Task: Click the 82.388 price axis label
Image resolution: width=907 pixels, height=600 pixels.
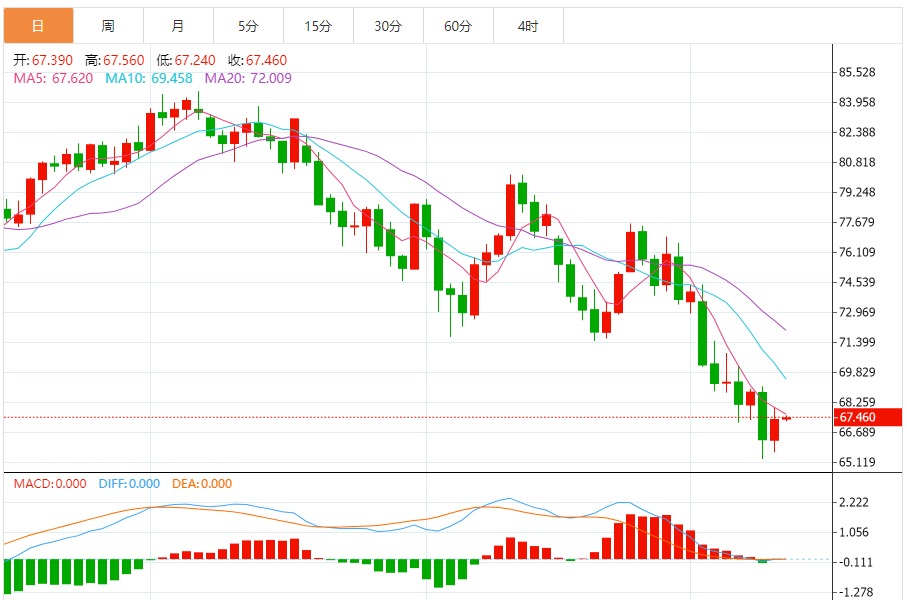Action: [x=857, y=132]
